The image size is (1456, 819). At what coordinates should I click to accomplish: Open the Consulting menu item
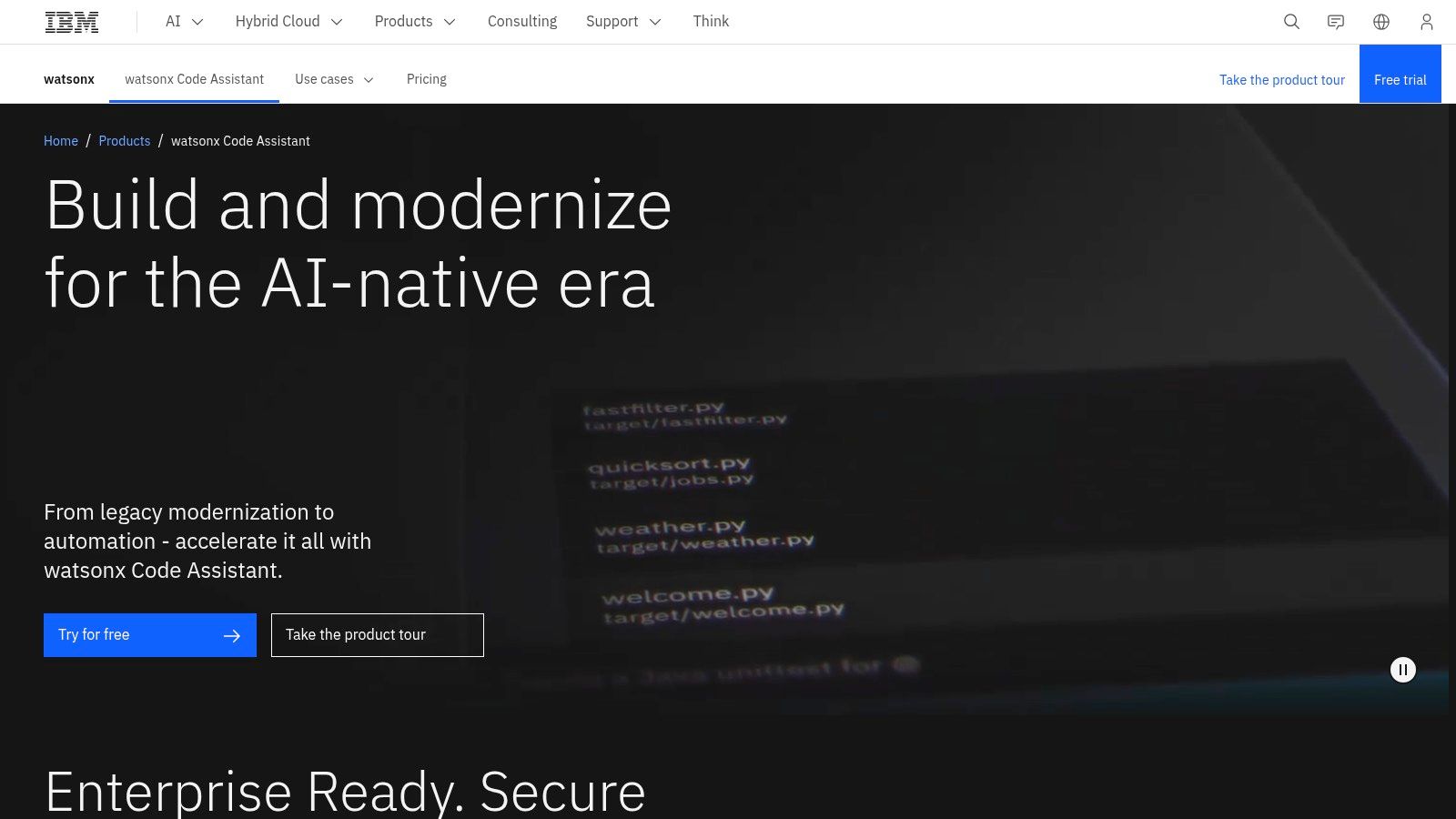522,22
